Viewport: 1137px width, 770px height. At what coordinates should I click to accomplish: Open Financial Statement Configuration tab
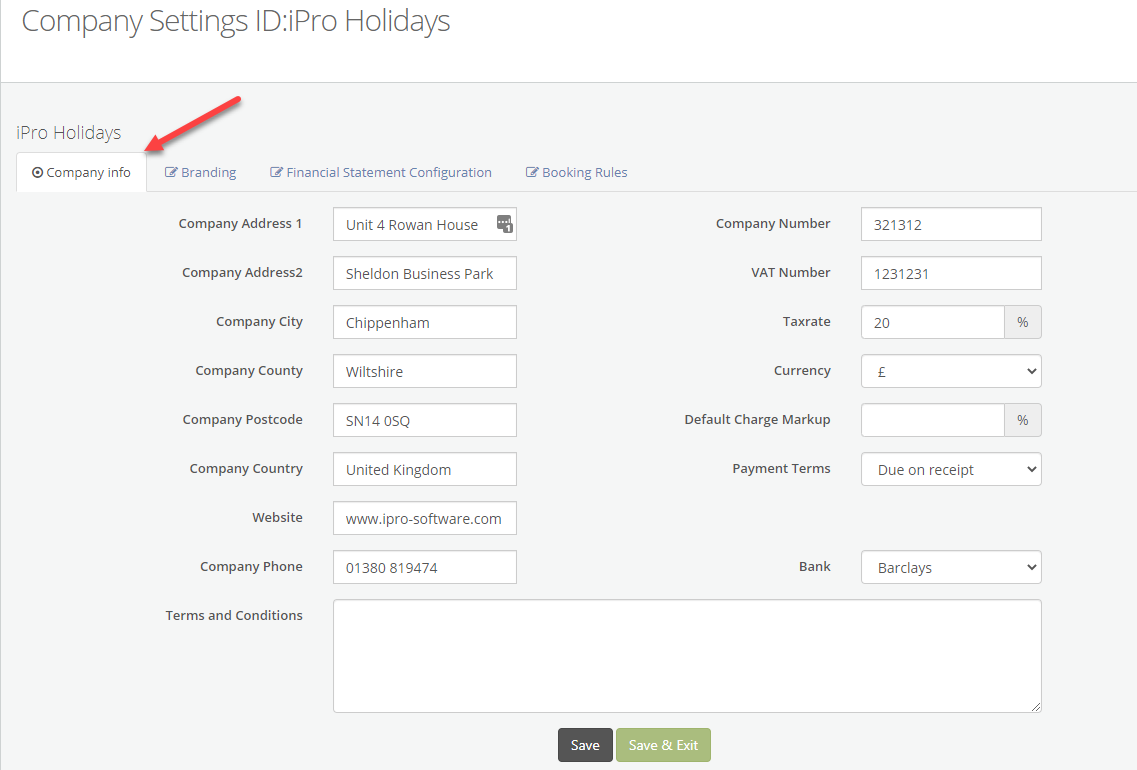(x=381, y=173)
